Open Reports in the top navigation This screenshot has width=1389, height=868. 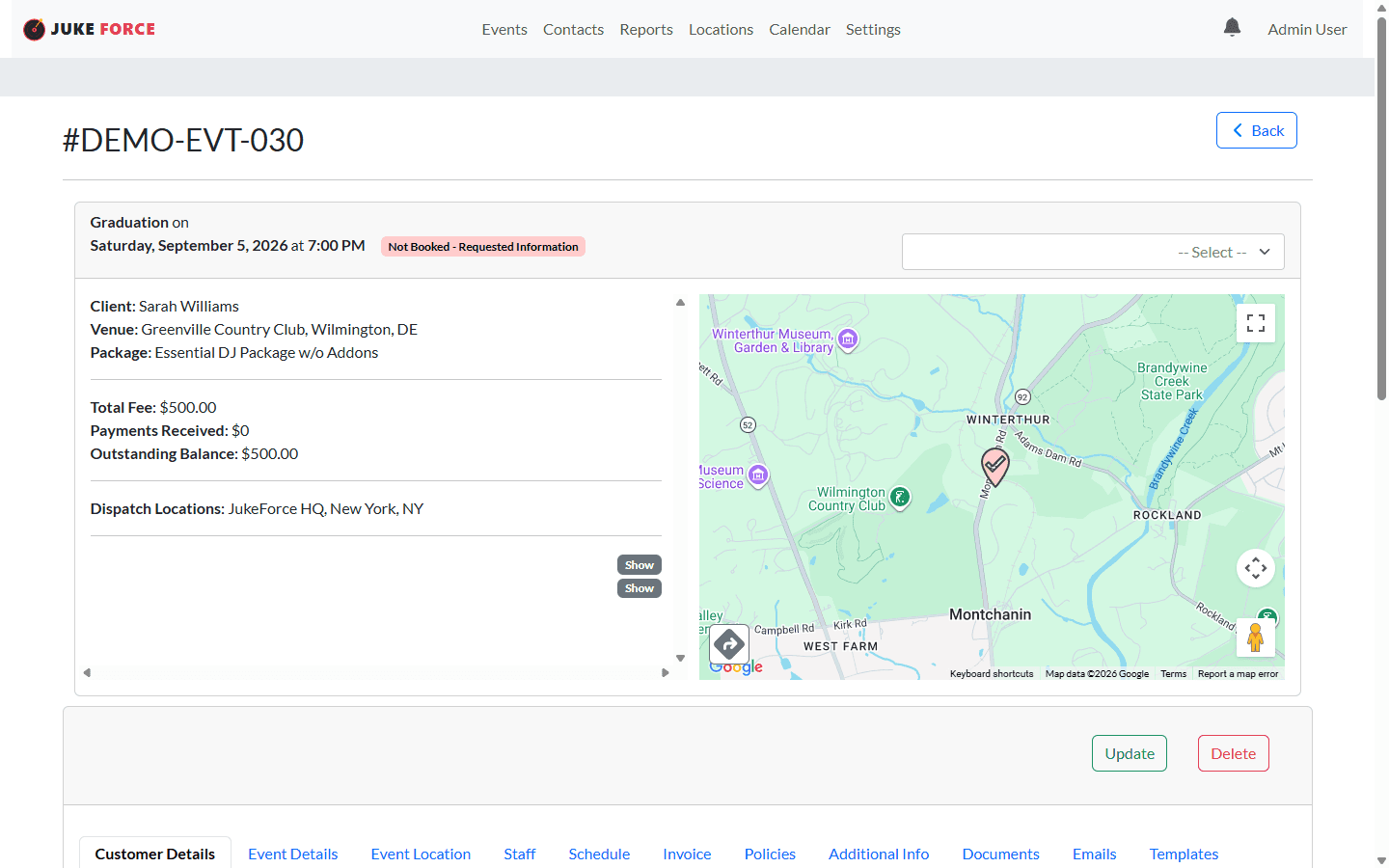coord(645,30)
